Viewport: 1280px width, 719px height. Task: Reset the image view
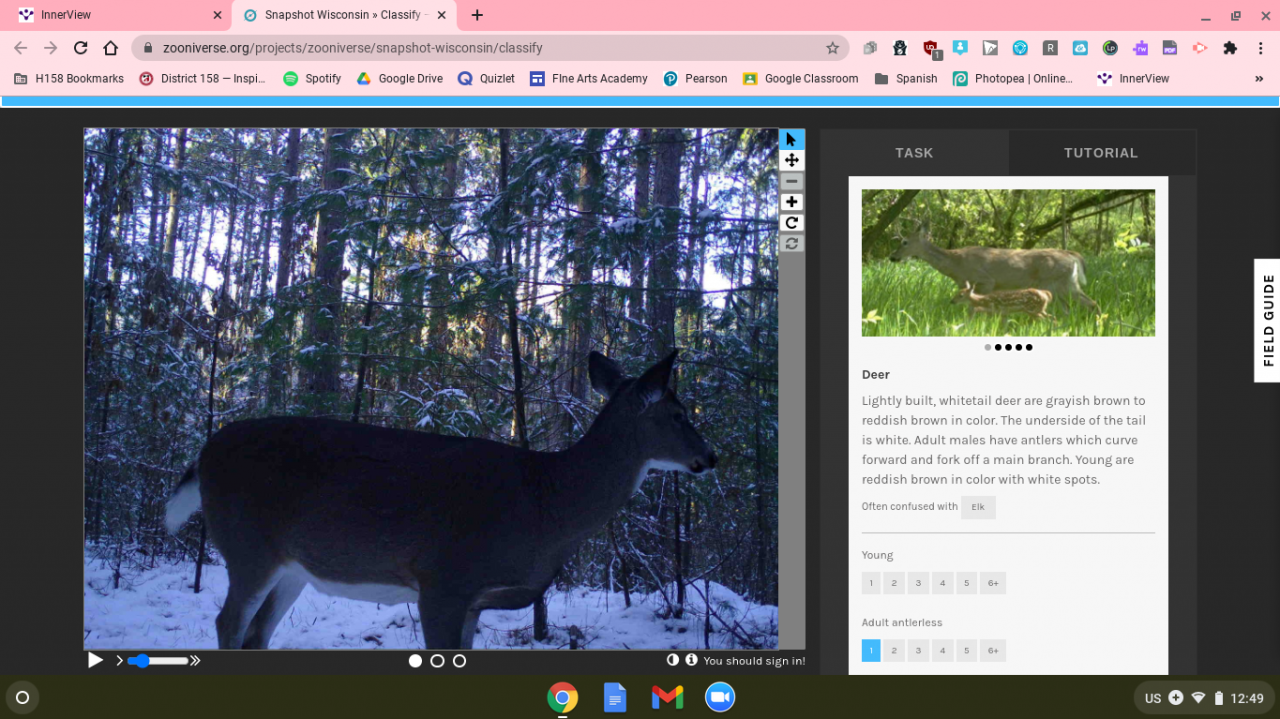[x=791, y=243]
